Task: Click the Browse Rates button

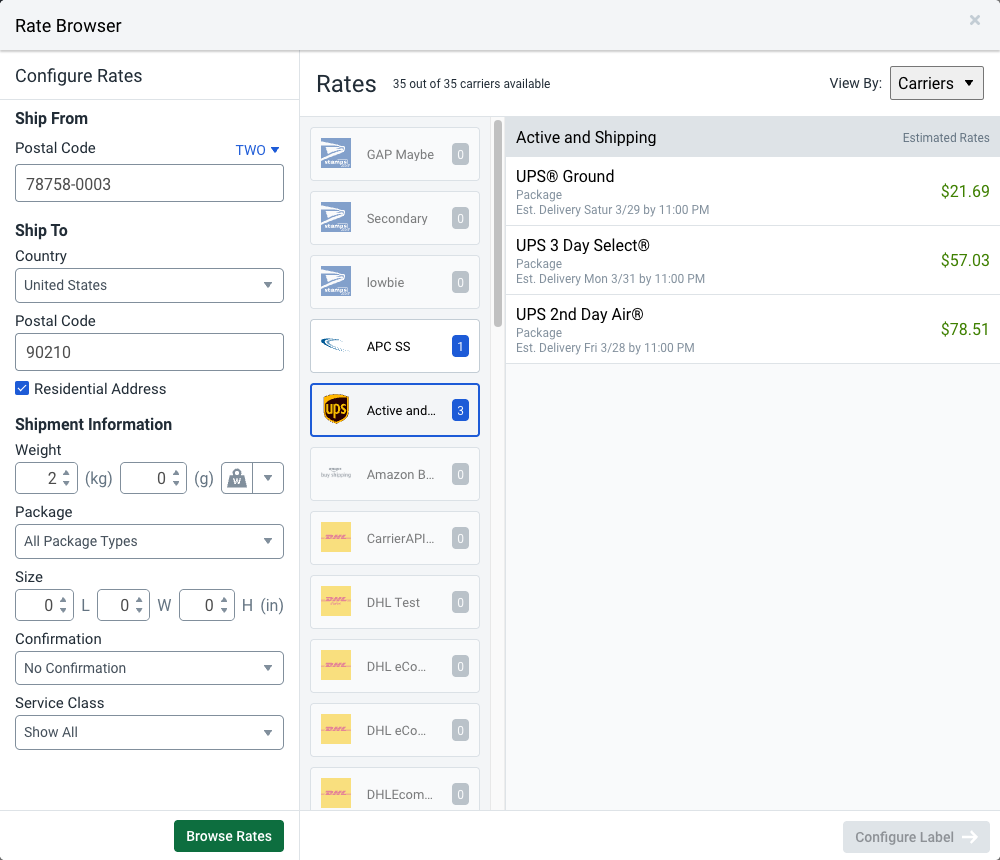Action: pos(229,836)
